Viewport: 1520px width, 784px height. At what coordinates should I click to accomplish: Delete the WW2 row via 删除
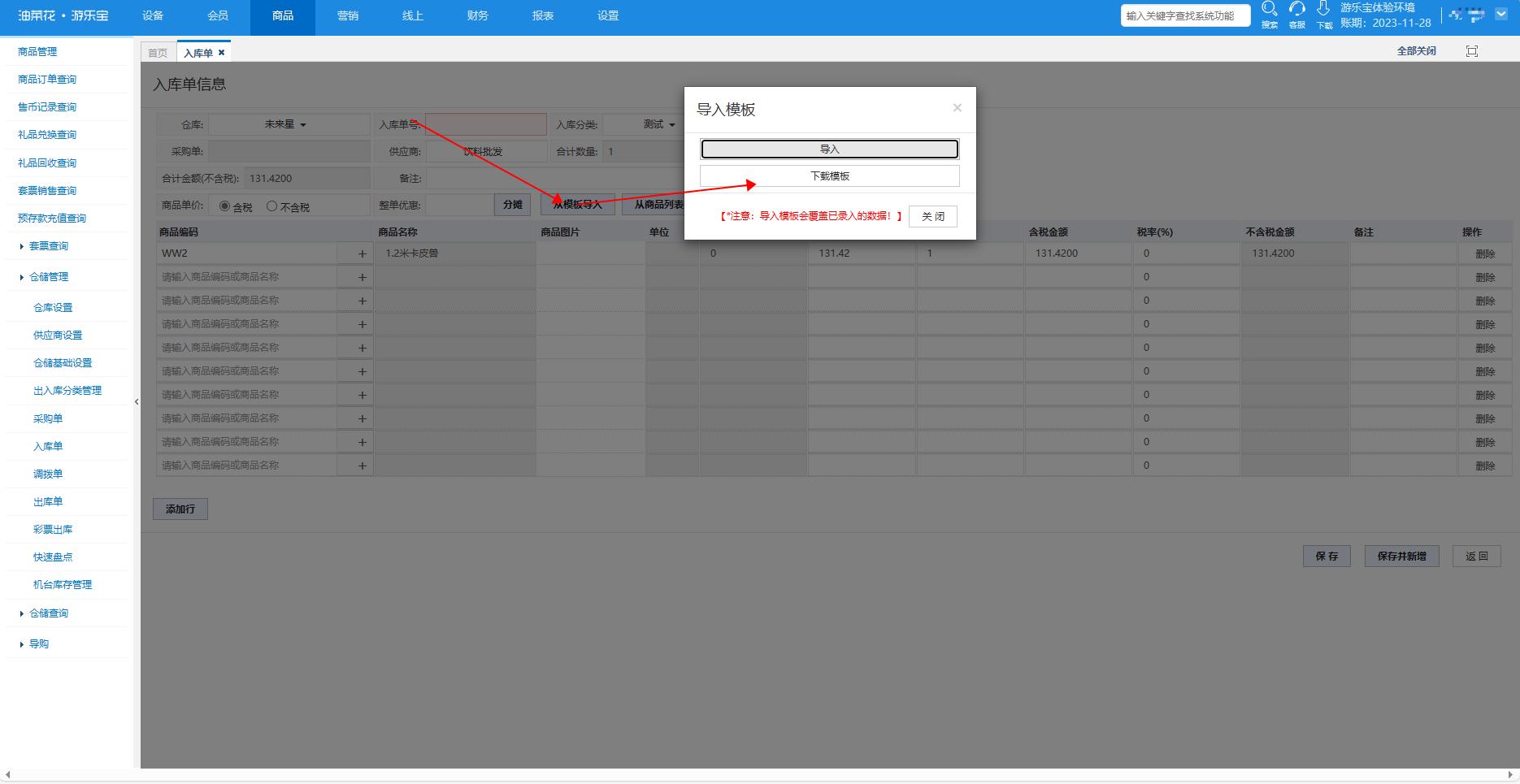coord(1485,253)
